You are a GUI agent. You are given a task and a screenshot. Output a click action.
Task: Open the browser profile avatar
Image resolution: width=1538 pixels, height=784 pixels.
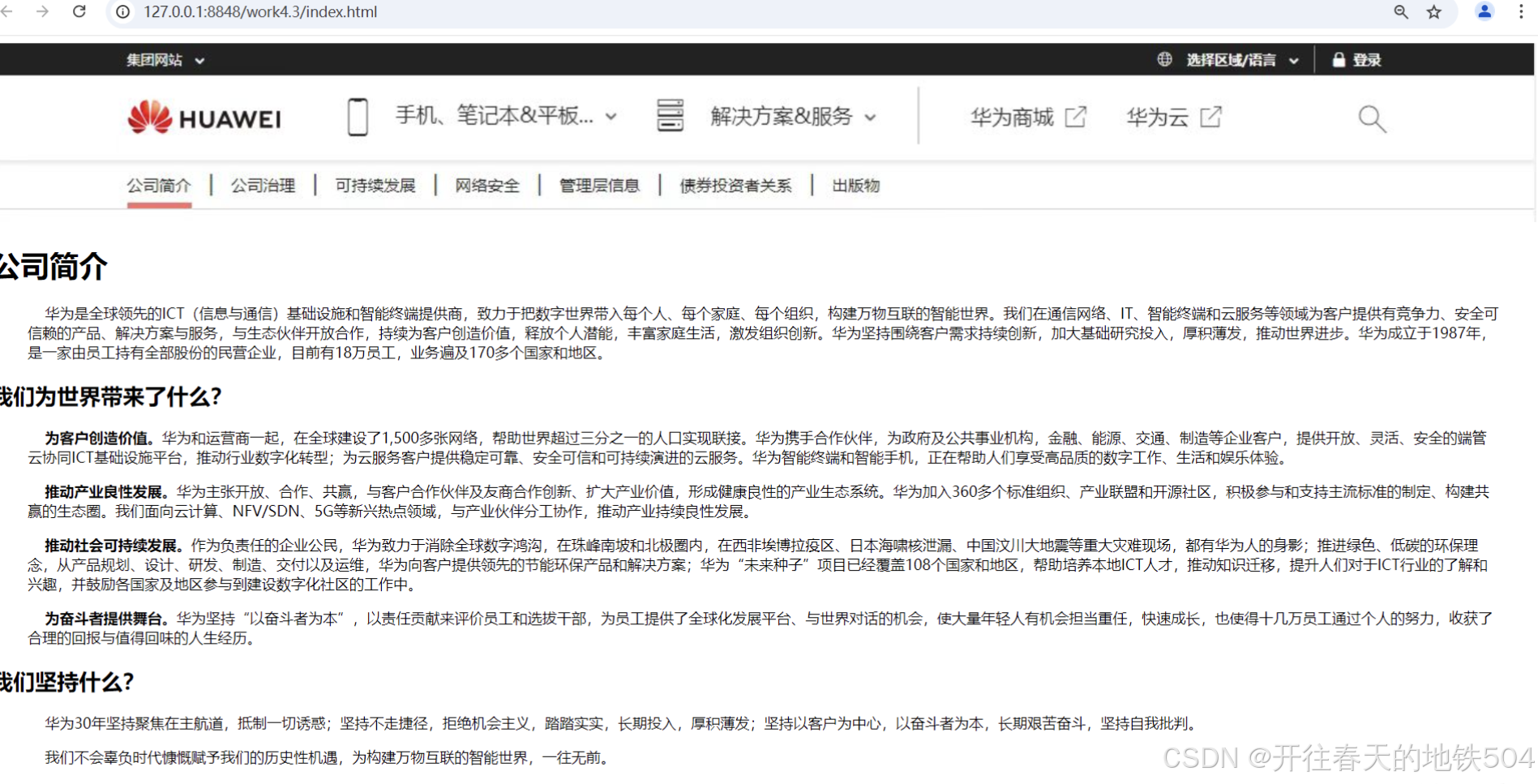pos(1484,11)
